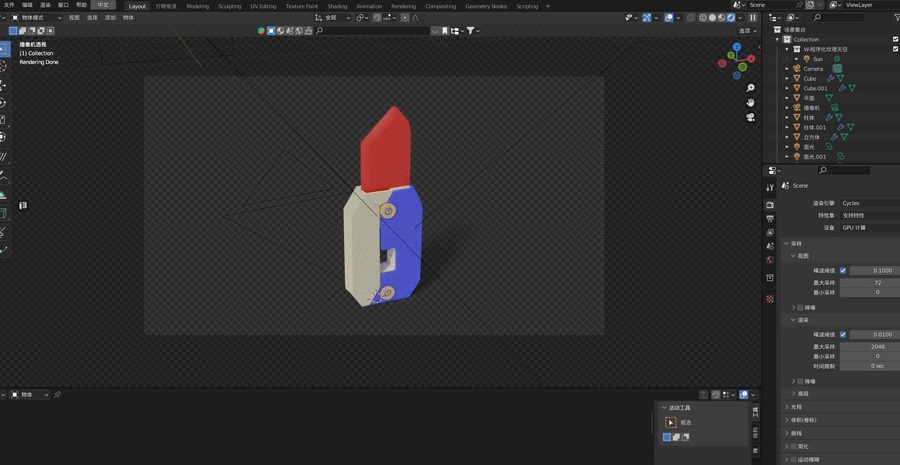Open transform orientation global dropdown
The height and width of the screenshot is (465, 900).
333,18
